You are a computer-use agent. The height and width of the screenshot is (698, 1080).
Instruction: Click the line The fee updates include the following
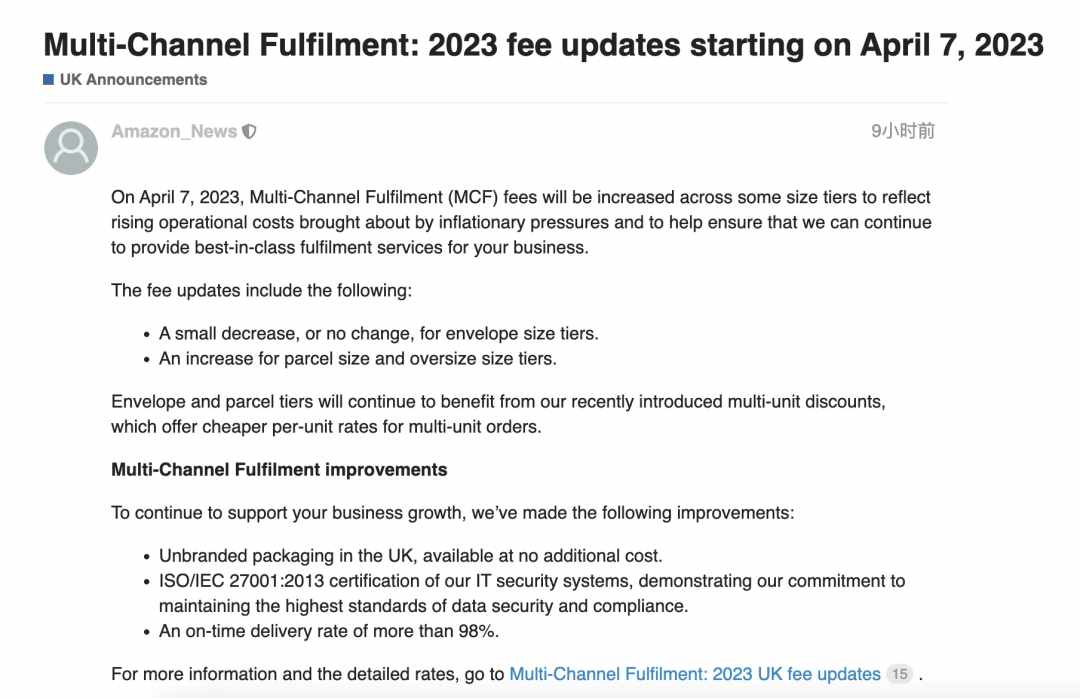(262, 290)
